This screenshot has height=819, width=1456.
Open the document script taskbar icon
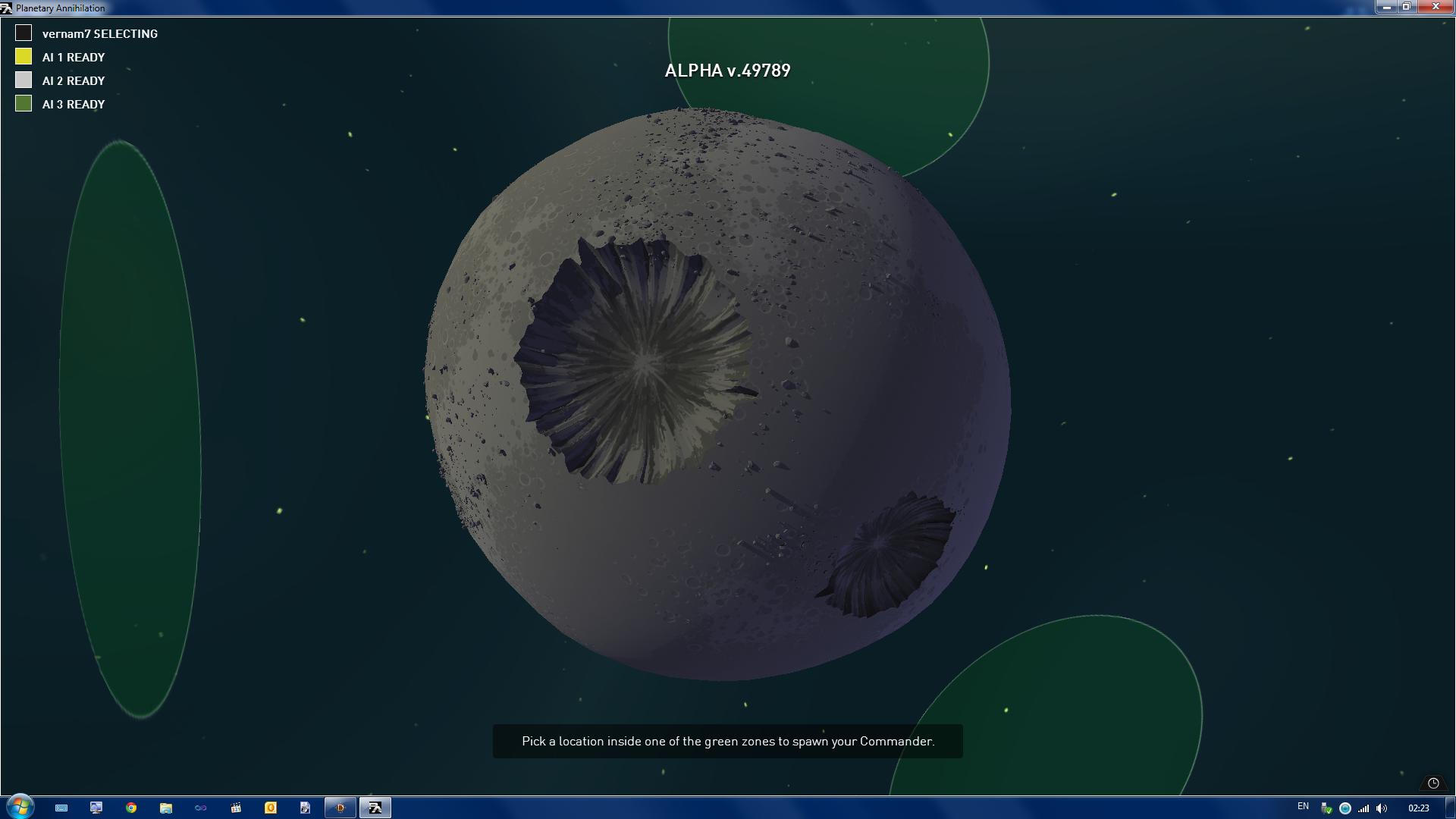[306, 808]
